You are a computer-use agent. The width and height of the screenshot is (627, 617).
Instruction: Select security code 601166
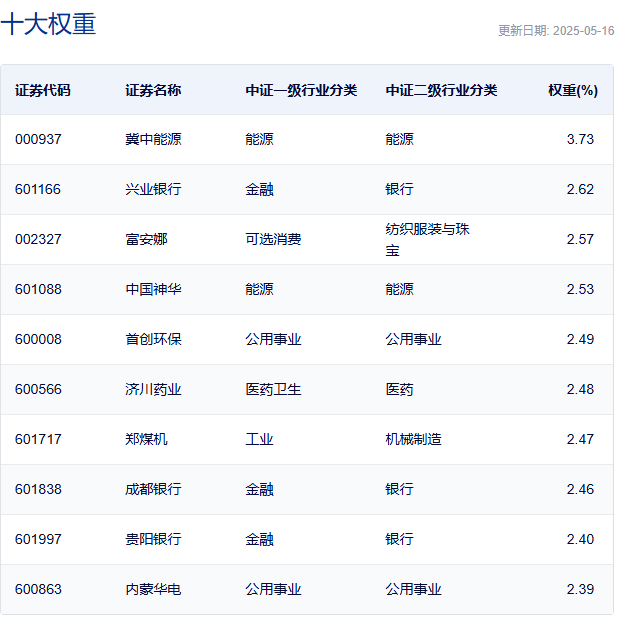(x=38, y=189)
